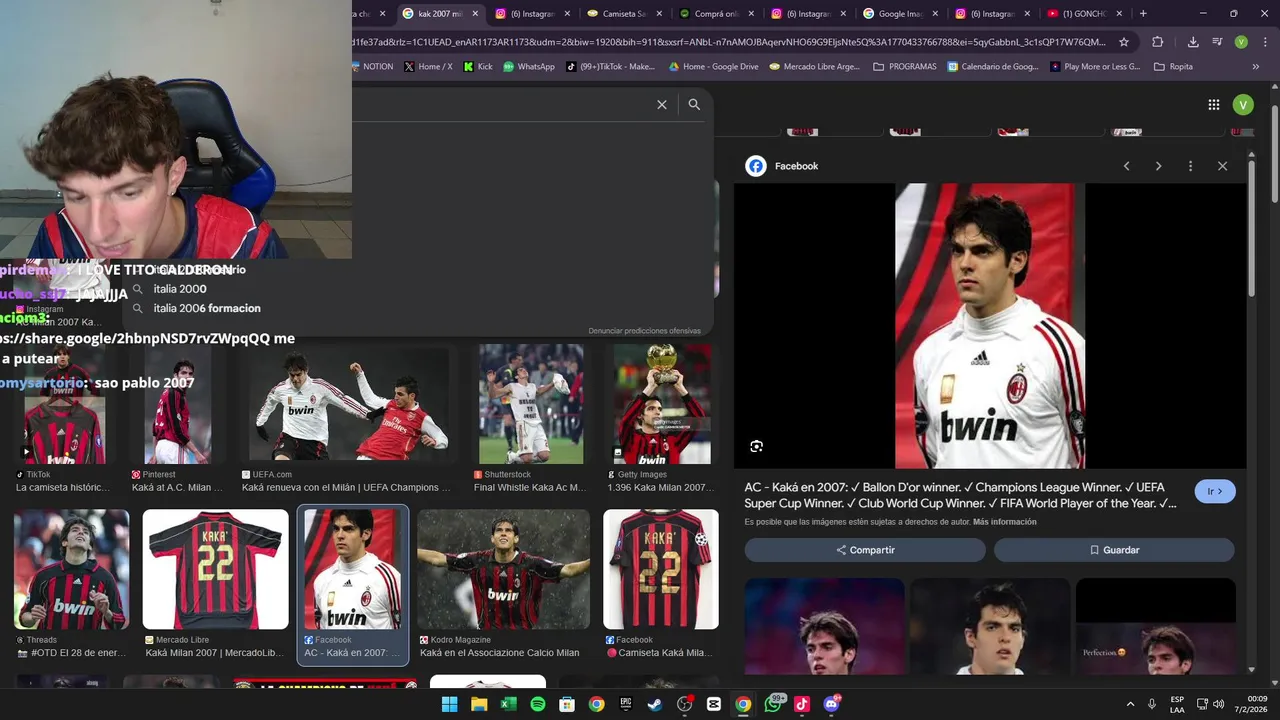The image size is (1280, 720).
Task: Expand the Ropita bookmarks folder
Action: point(1173,67)
